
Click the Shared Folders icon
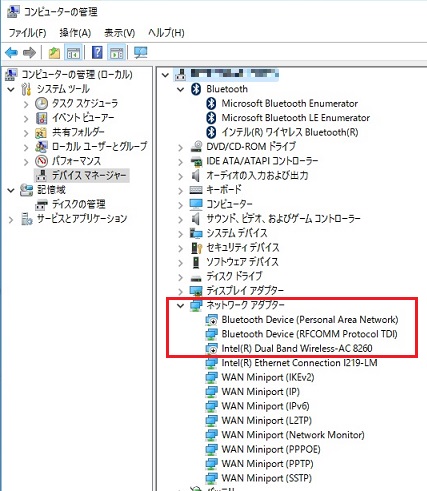(41, 132)
